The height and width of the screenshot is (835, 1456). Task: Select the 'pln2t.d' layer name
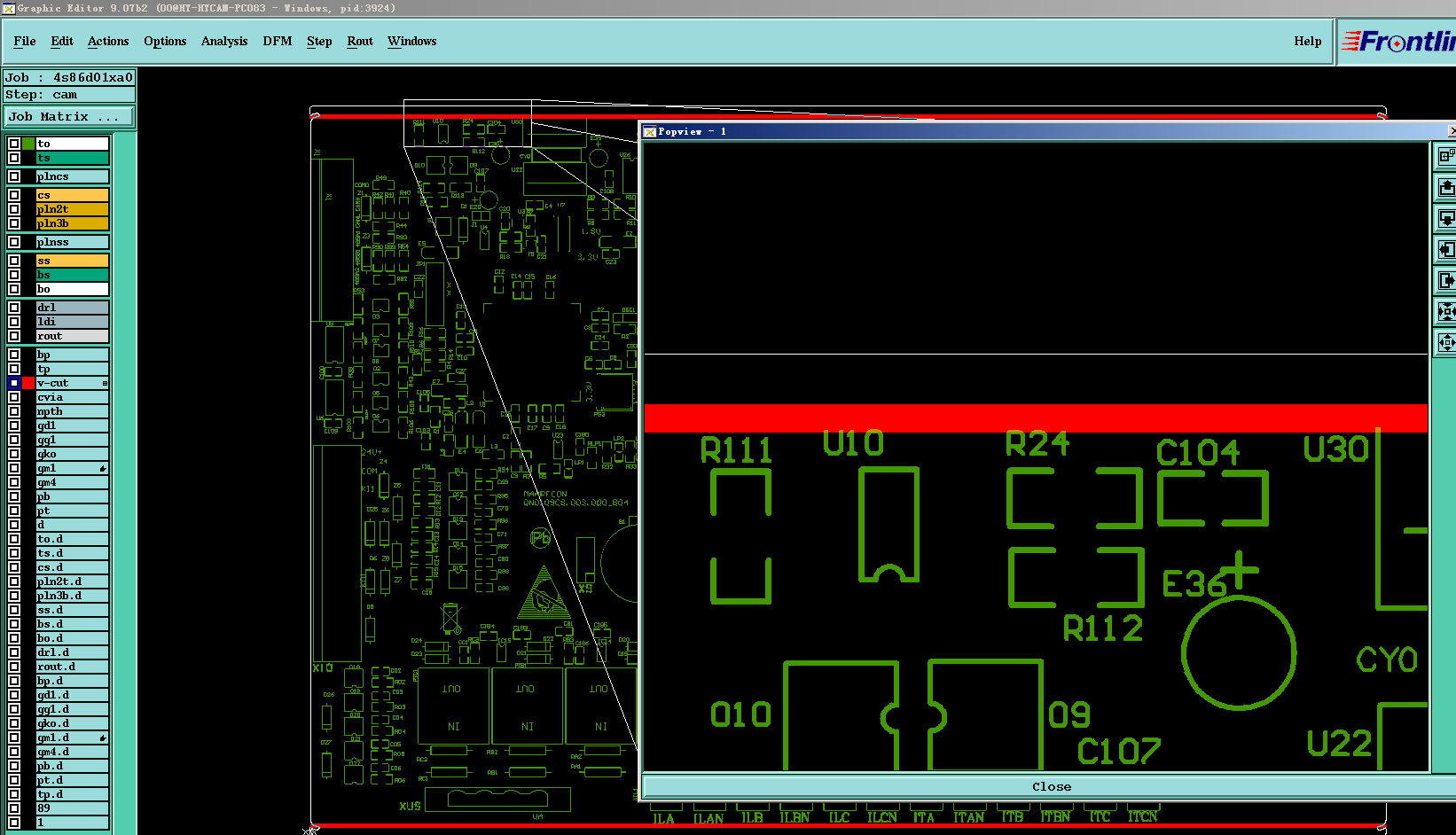pos(72,581)
